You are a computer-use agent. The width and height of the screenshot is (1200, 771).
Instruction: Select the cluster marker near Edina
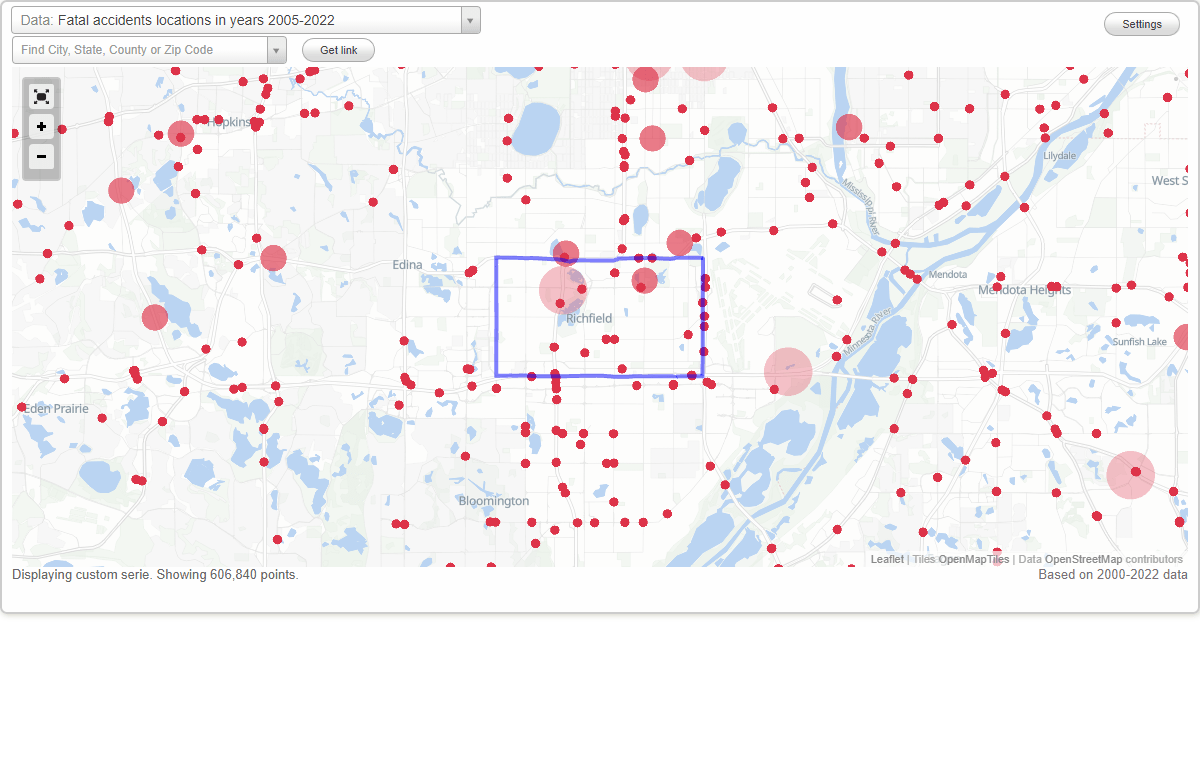click(272, 258)
